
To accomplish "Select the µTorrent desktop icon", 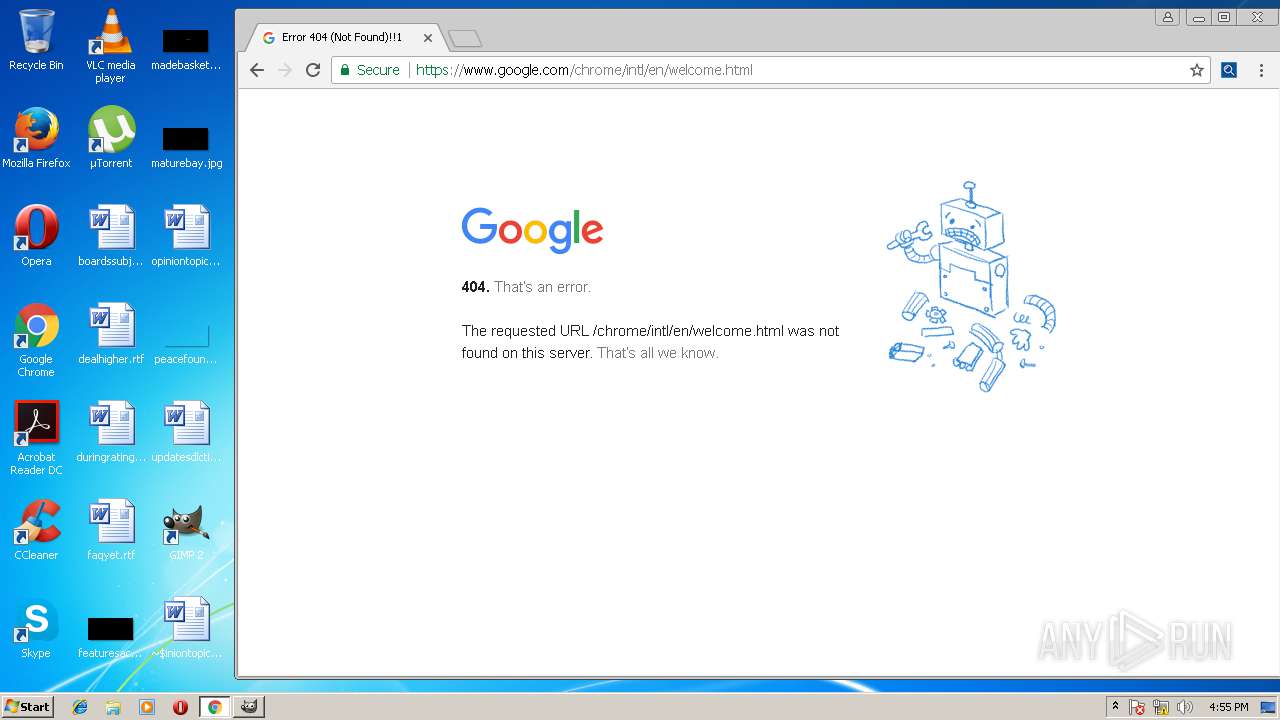I will click(111, 138).
